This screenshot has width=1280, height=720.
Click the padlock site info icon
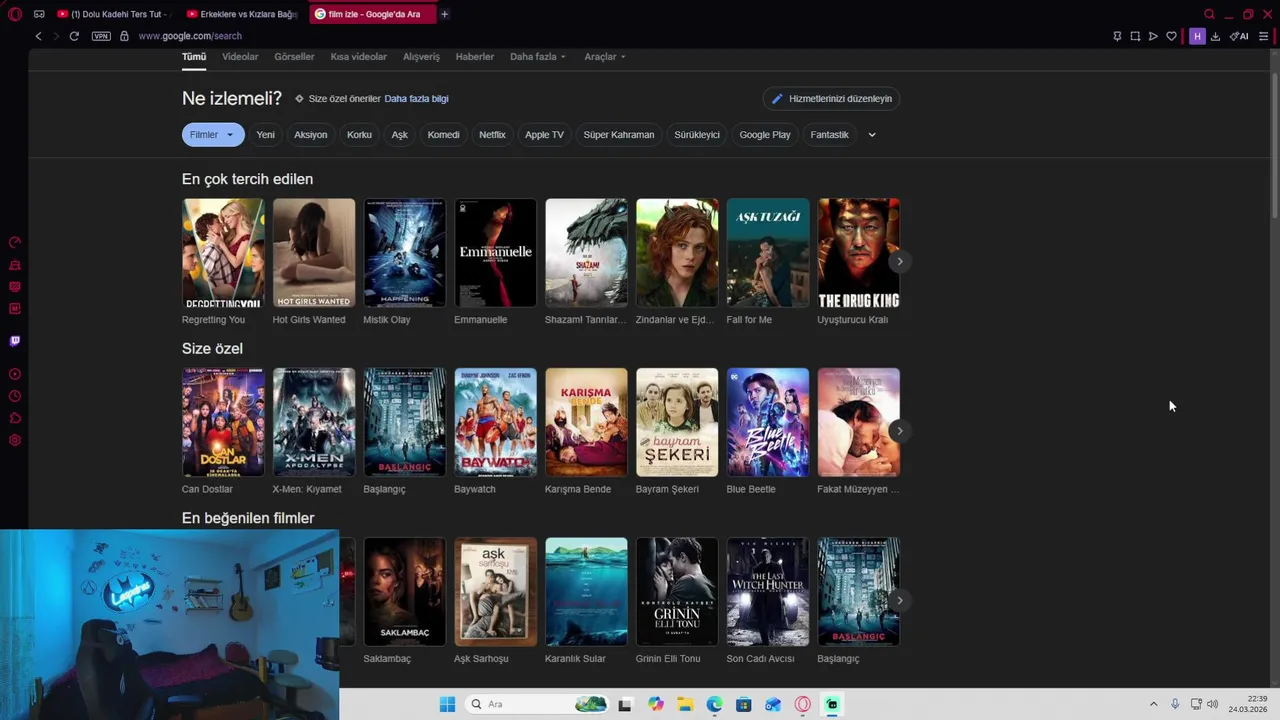pos(124,36)
